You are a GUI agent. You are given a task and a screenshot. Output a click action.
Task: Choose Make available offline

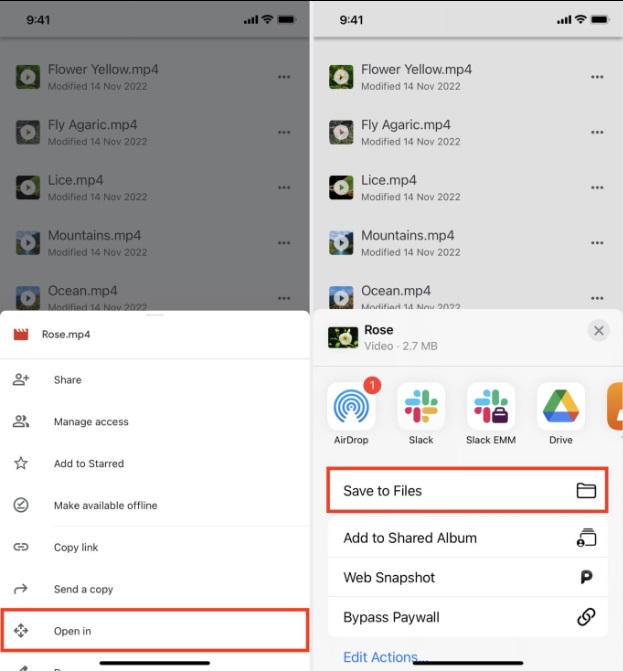coord(154,505)
